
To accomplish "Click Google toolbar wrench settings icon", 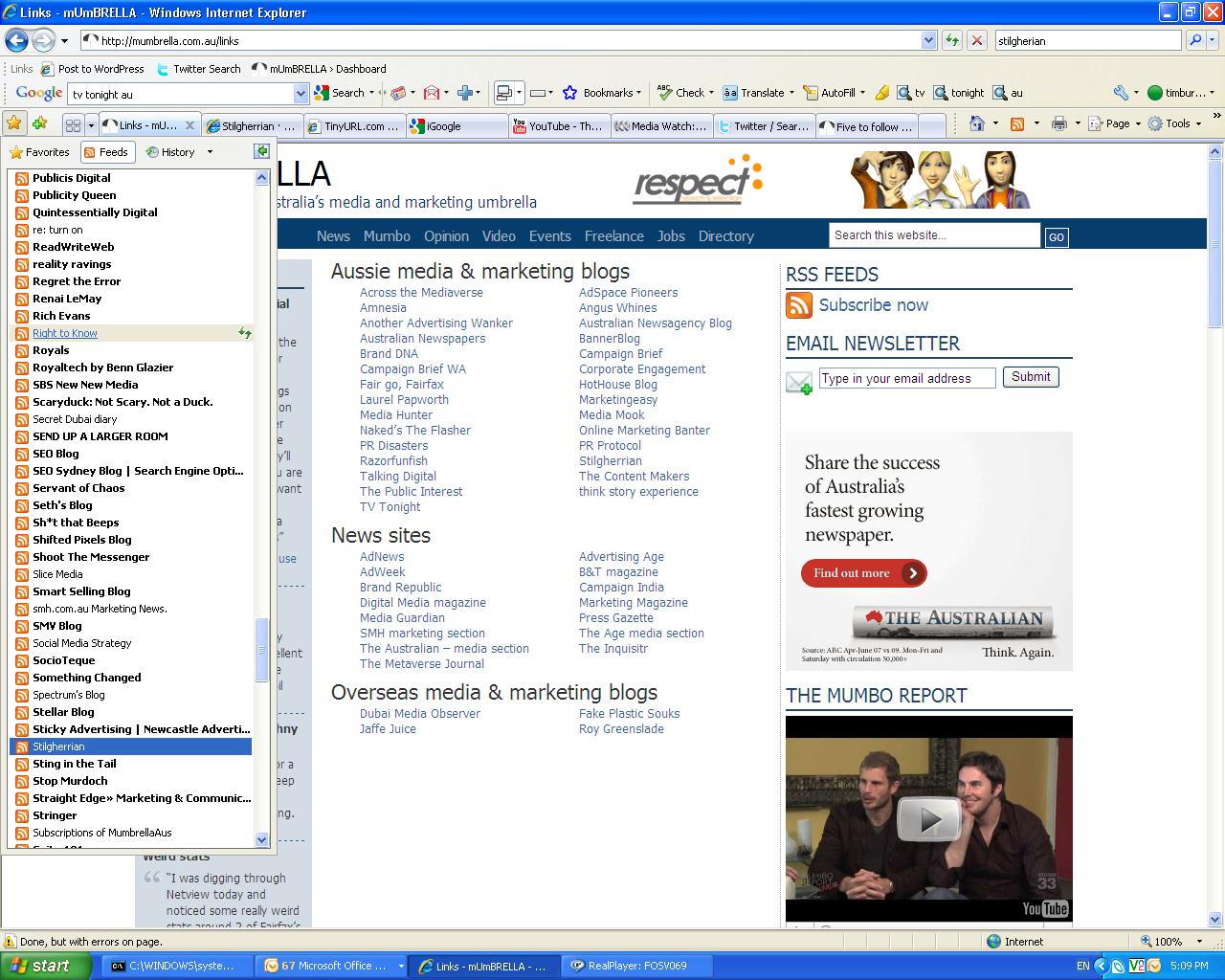I will tap(1121, 93).
